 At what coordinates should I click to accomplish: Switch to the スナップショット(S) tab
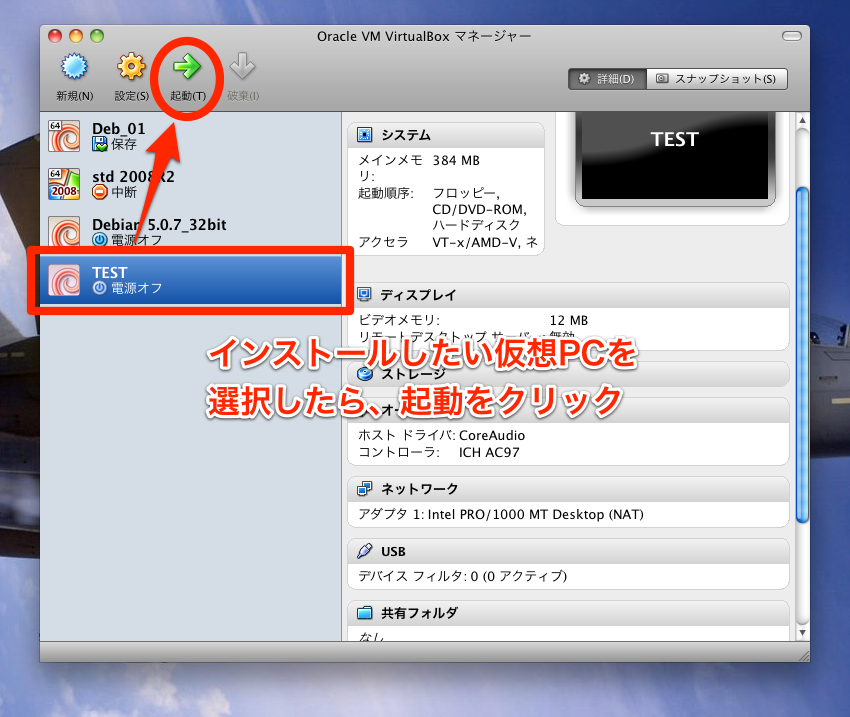pos(717,79)
